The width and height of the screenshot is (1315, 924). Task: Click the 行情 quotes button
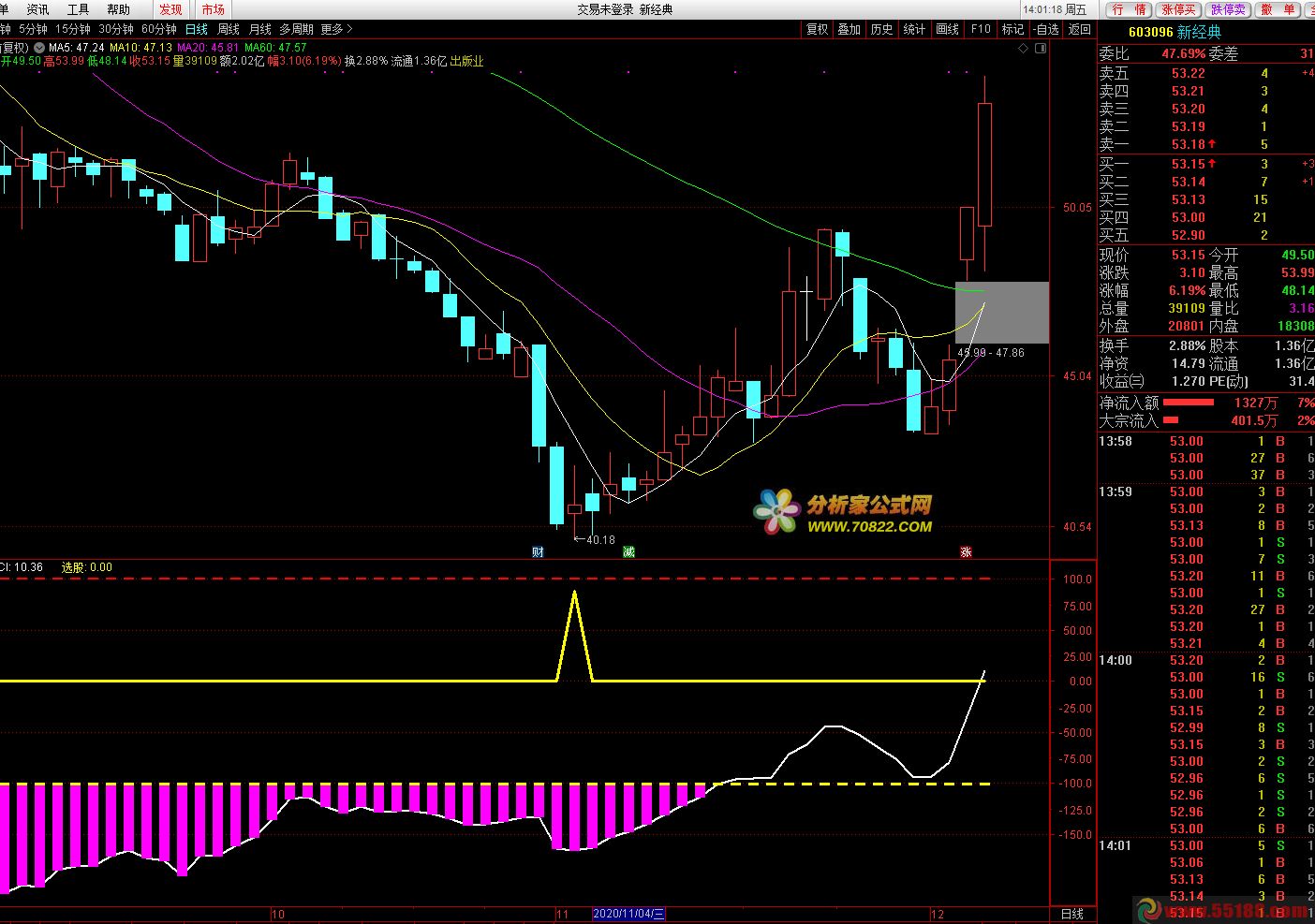pyautogui.click(x=1130, y=9)
